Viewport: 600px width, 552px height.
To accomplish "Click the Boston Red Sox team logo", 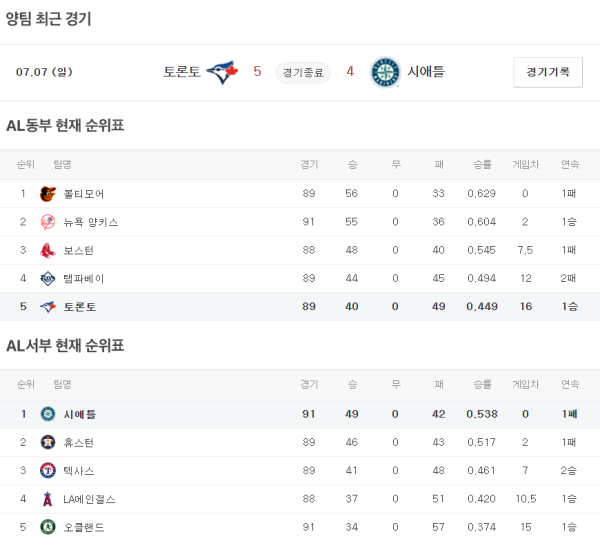I will (47, 250).
